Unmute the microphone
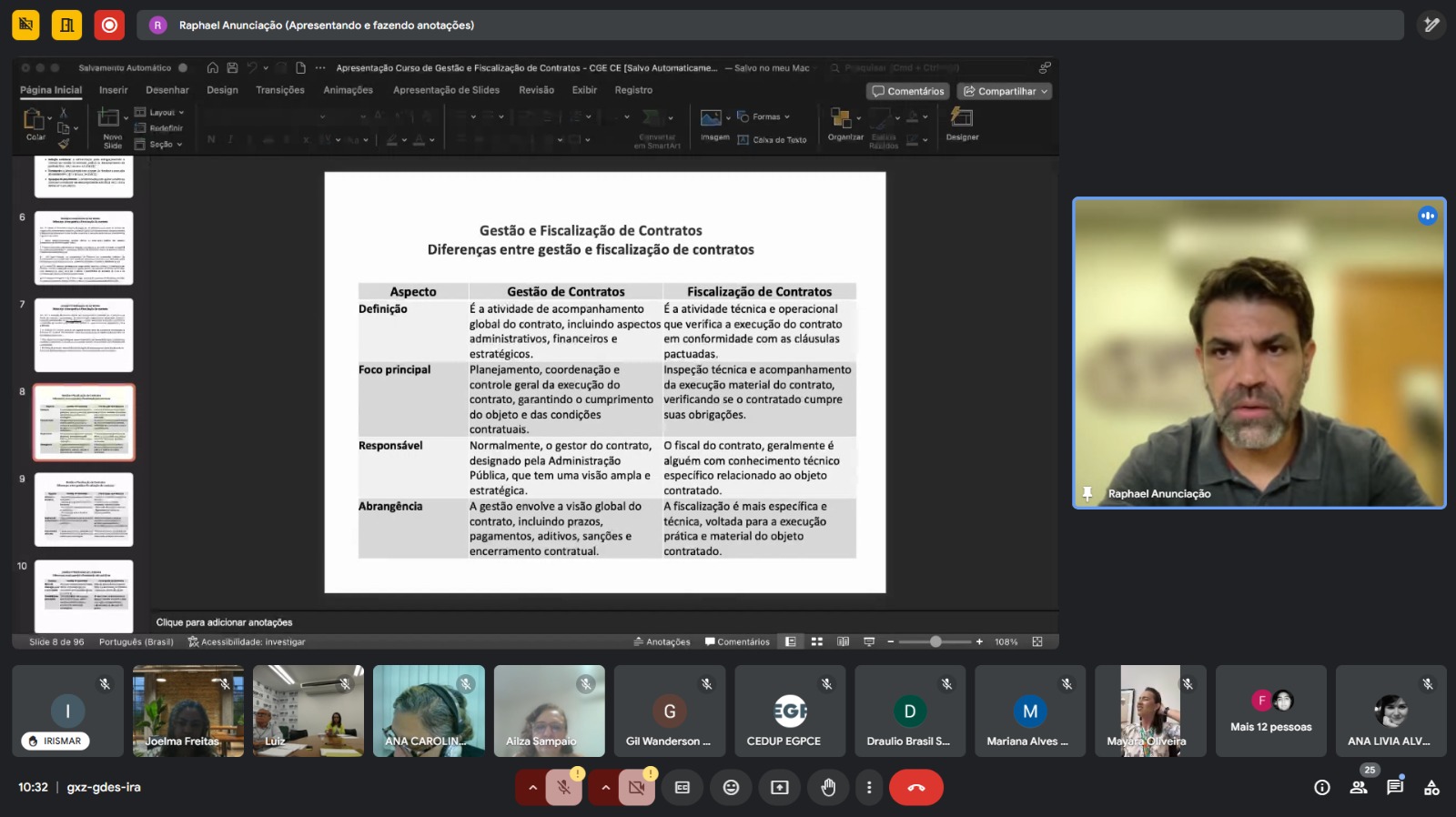1456x817 pixels. click(x=564, y=788)
